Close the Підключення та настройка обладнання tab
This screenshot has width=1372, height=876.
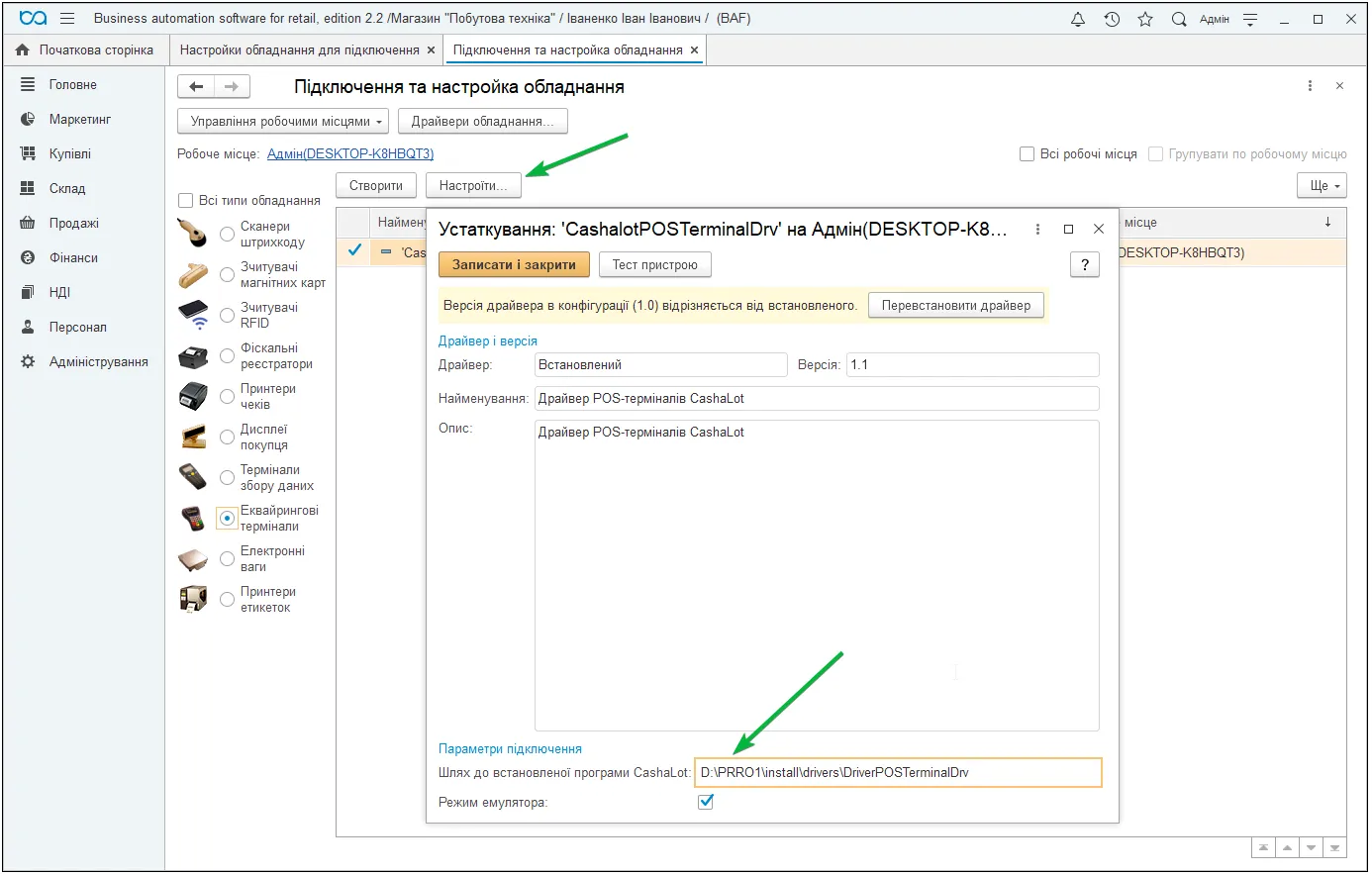[x=694, y=49]
